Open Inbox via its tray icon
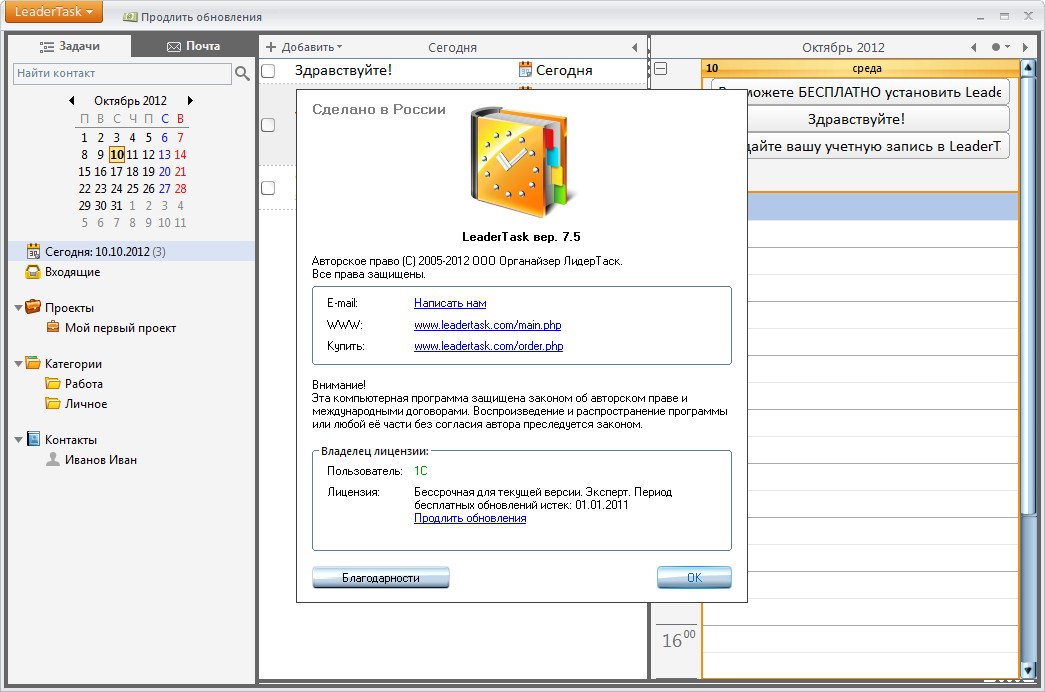 (33, 272)
